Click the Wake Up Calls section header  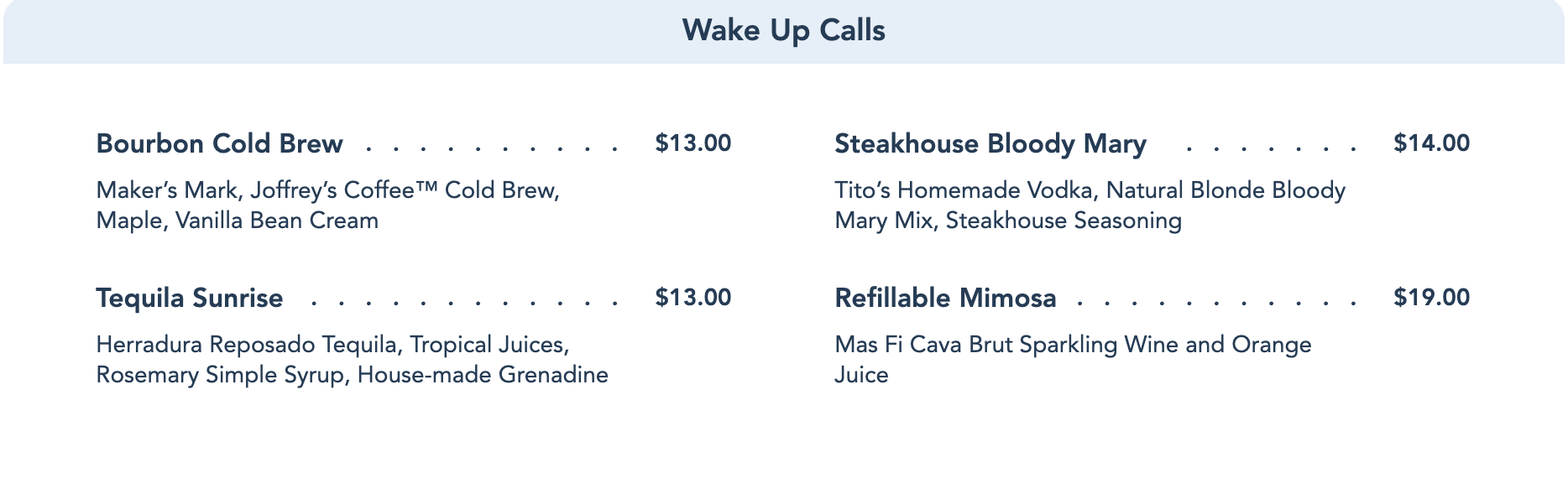coord(783,31)
